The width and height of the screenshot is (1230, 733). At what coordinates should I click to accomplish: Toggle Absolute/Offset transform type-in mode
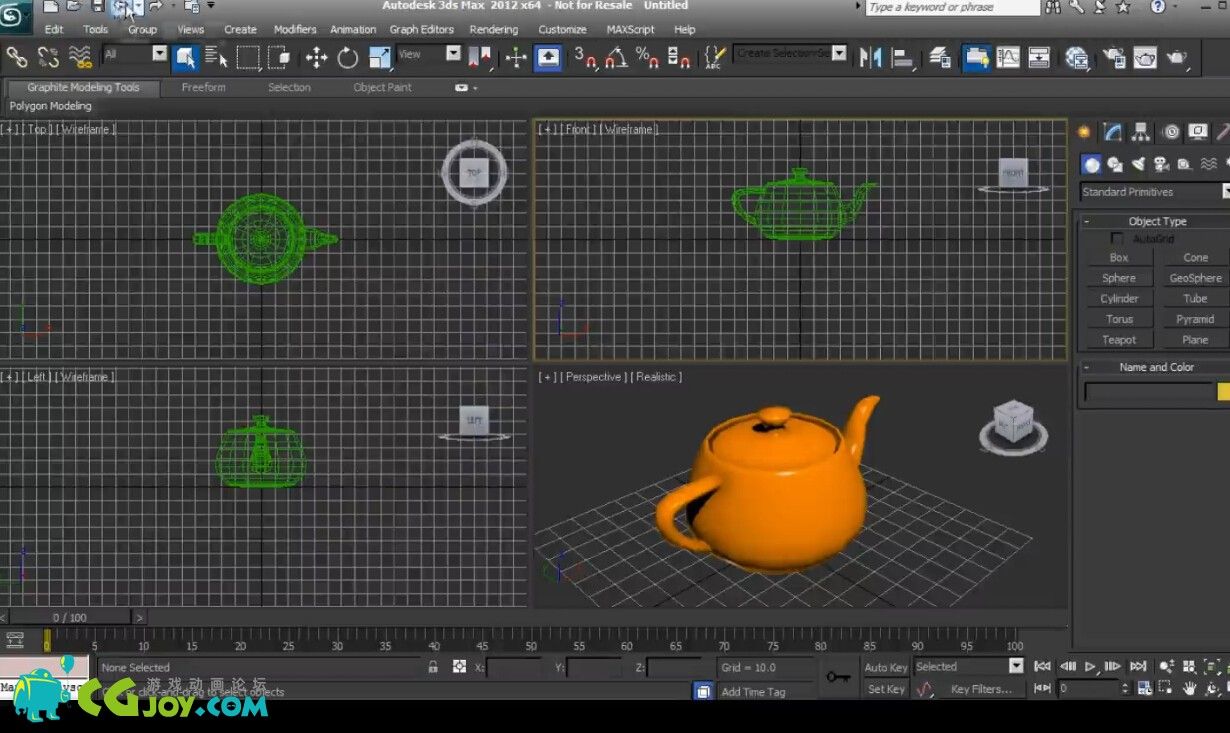(459, 667)
